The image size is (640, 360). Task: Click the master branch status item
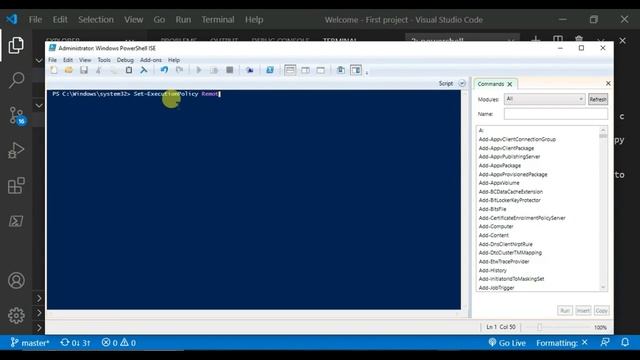[29, 343]
